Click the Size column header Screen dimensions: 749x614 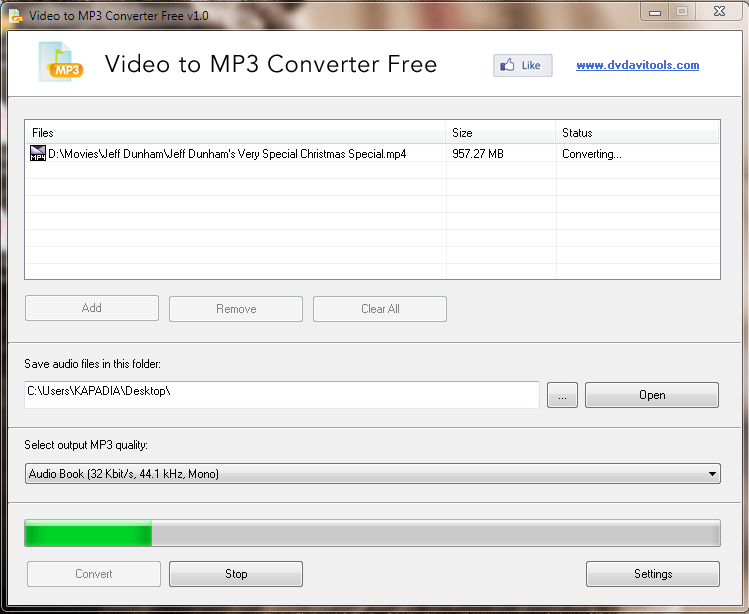pos(501,133)
